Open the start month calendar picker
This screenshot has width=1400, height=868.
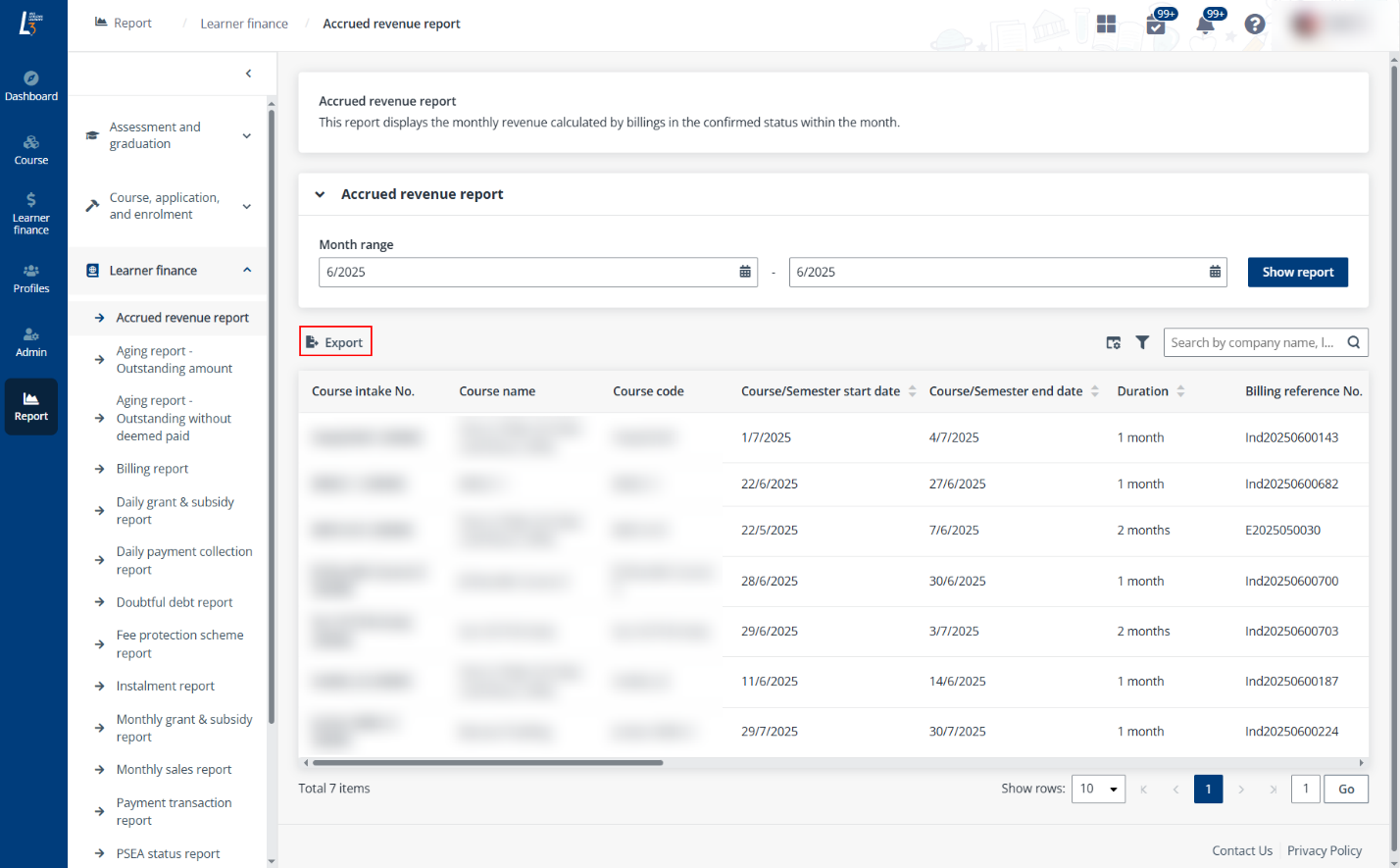click(745, 272)
